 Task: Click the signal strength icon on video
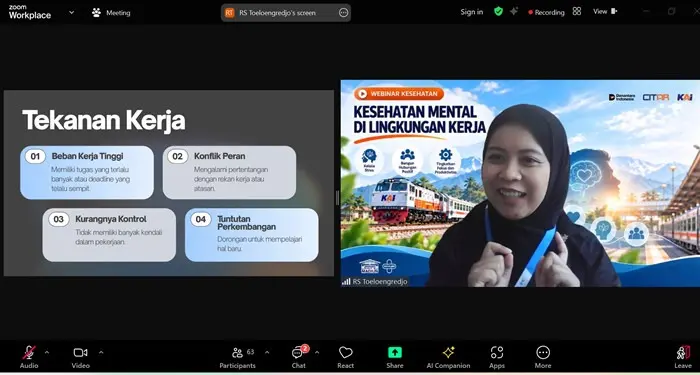pos(346,282)
